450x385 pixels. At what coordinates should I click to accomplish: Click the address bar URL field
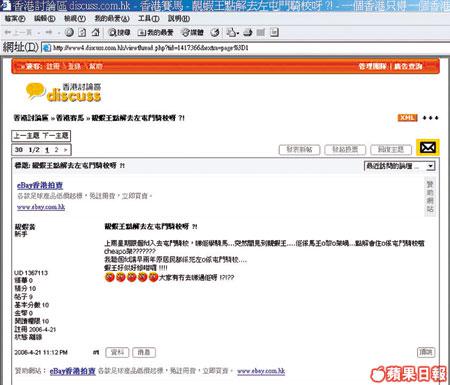pyautogui.click(x=247, y=48)
